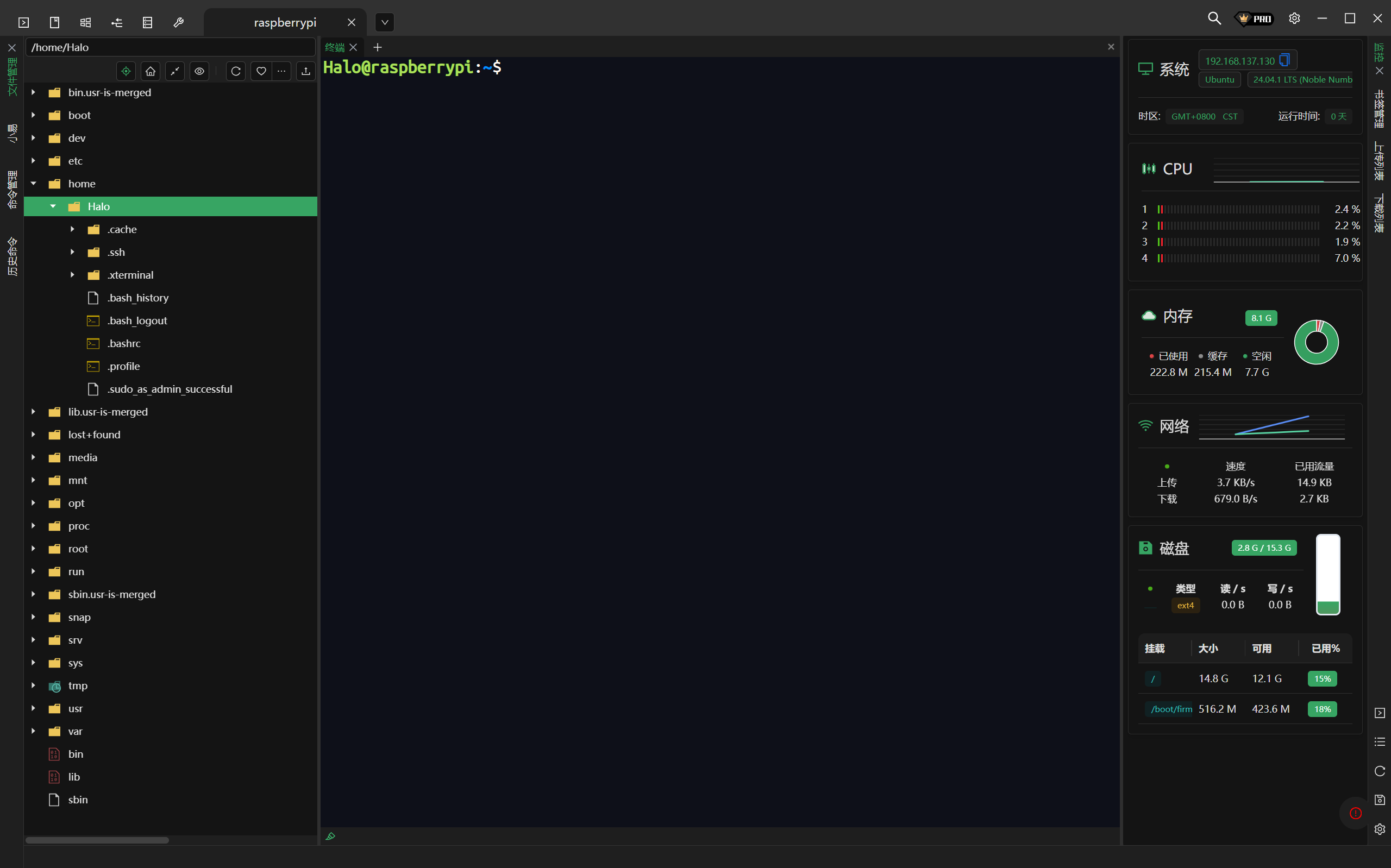Toggle the 监控 monitor side panel tab
The width and height of the screenshot is (1391, 868).
pyautogui.click(x=1379, y=52)
